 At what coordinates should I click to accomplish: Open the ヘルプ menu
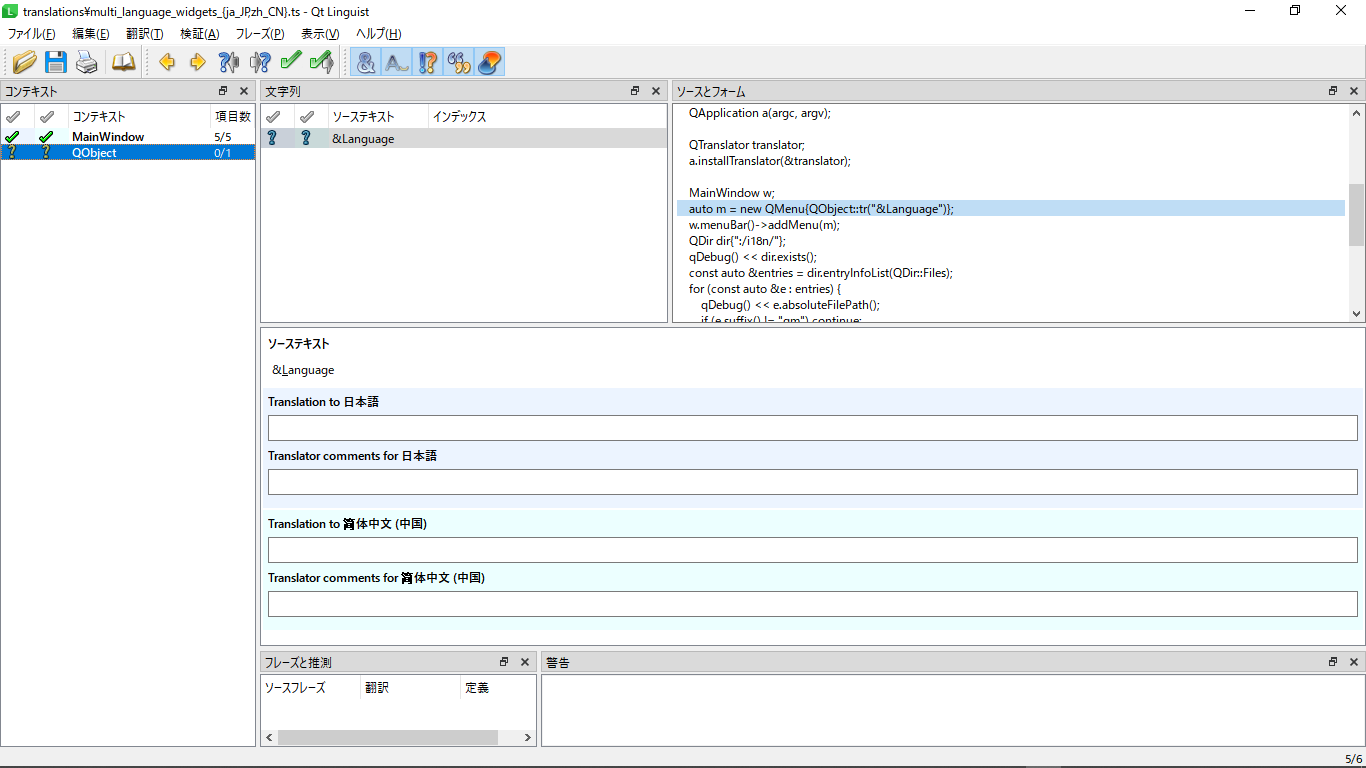pyautogui.click(x=378, y=34)
